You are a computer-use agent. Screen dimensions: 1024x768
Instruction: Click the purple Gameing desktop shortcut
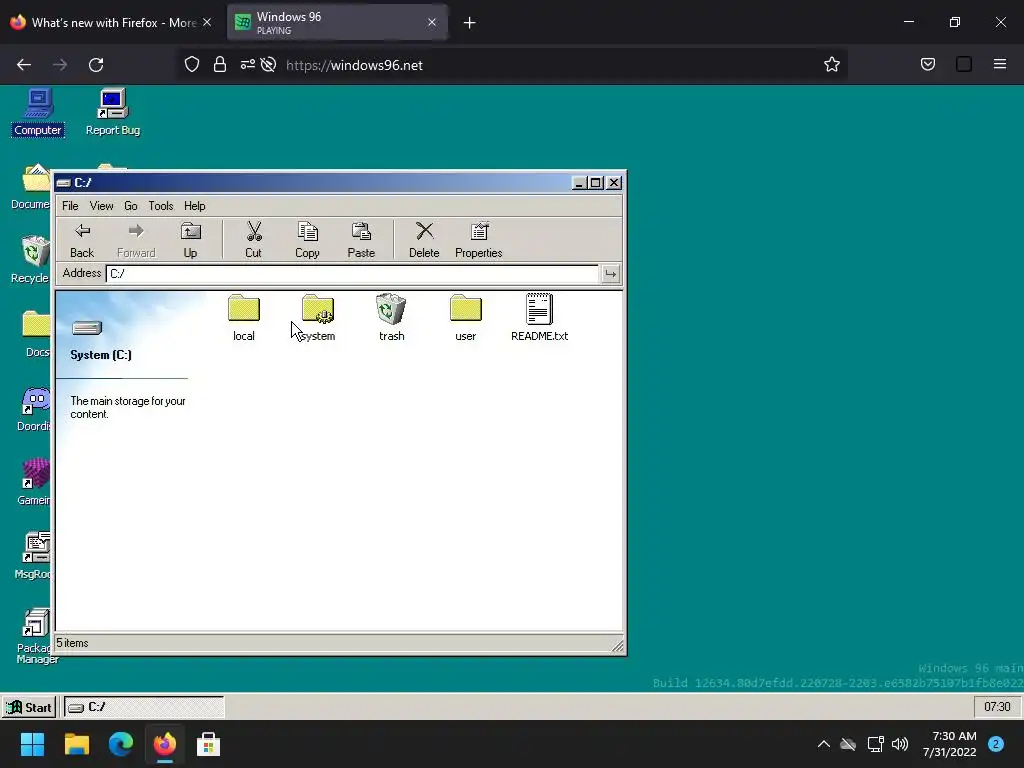click(x=34, y=482)
